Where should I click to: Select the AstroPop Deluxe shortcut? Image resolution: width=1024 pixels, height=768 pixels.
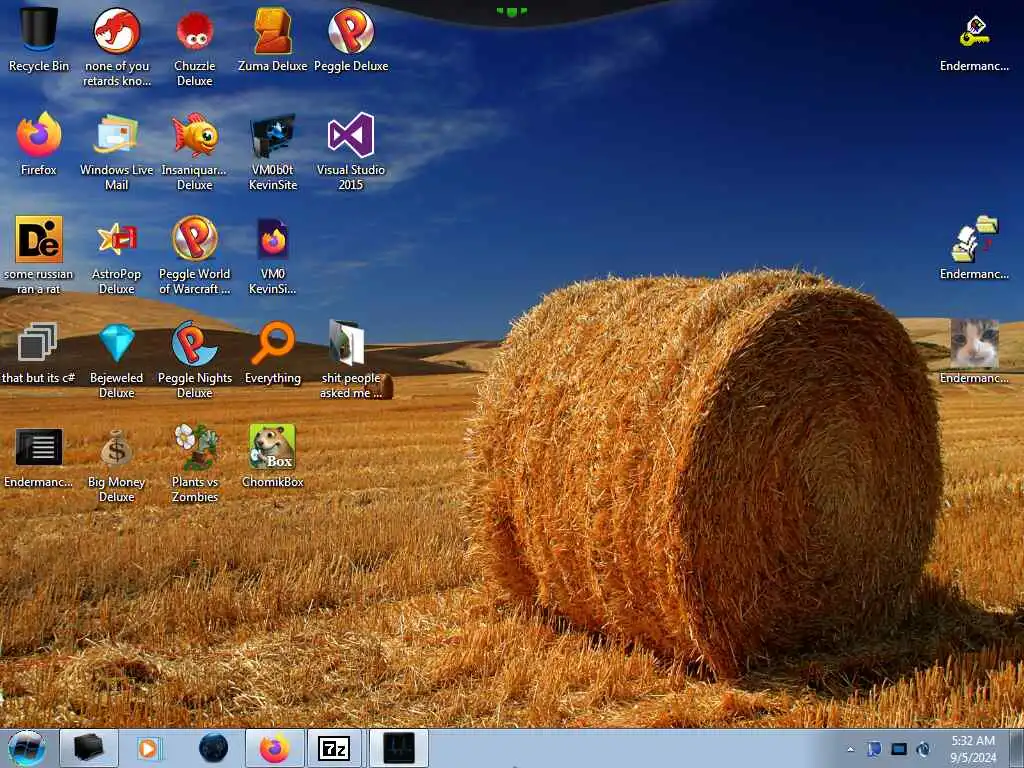(x=117, y=255)
